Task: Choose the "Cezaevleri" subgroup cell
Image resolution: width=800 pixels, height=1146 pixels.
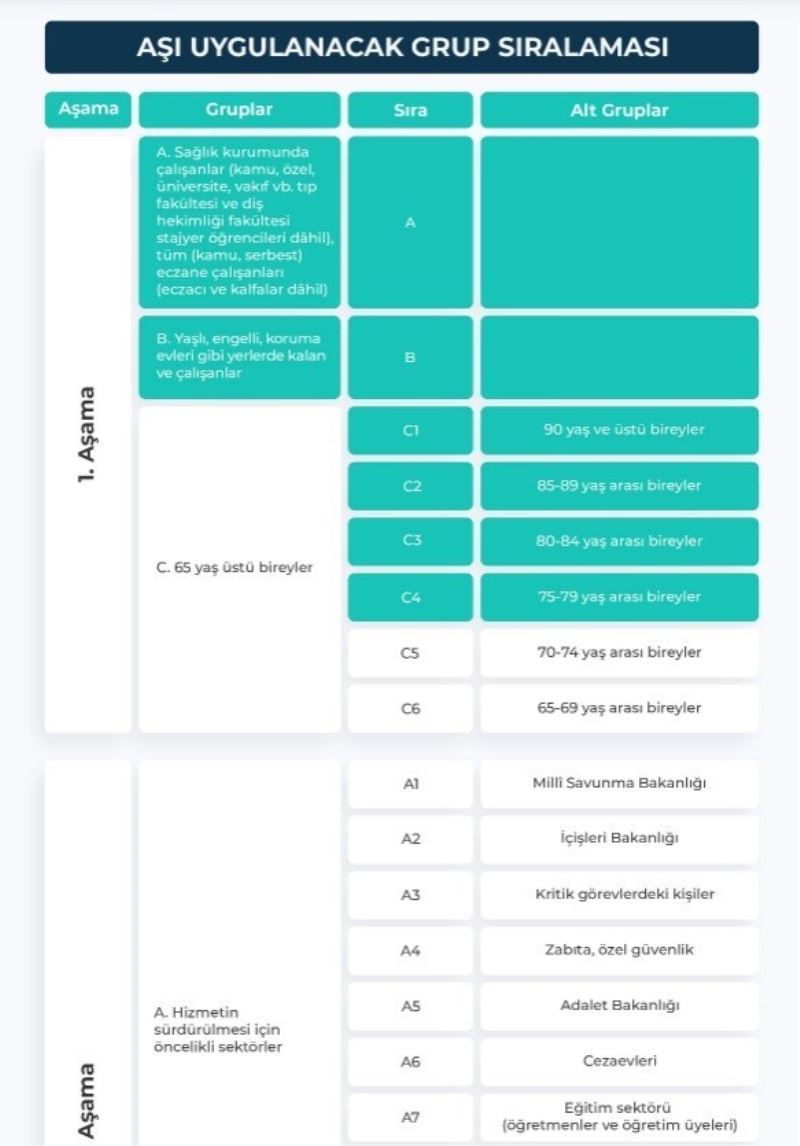Action: (x=619, y=1062)
